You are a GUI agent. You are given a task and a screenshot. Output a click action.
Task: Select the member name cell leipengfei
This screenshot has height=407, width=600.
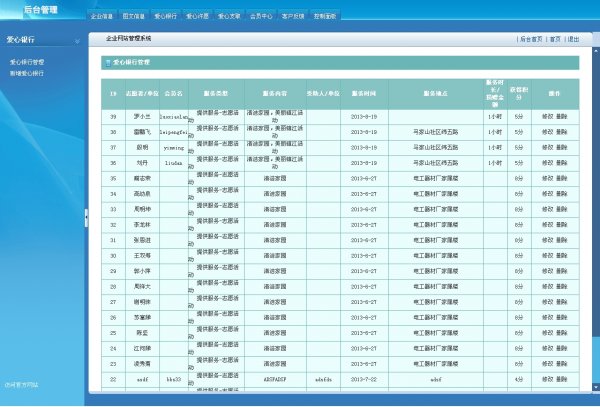point(174,132)
